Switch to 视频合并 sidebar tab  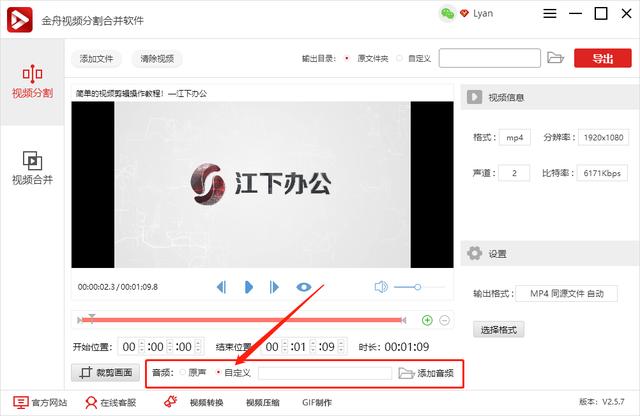pyautogui.click(x=32, y=168)
